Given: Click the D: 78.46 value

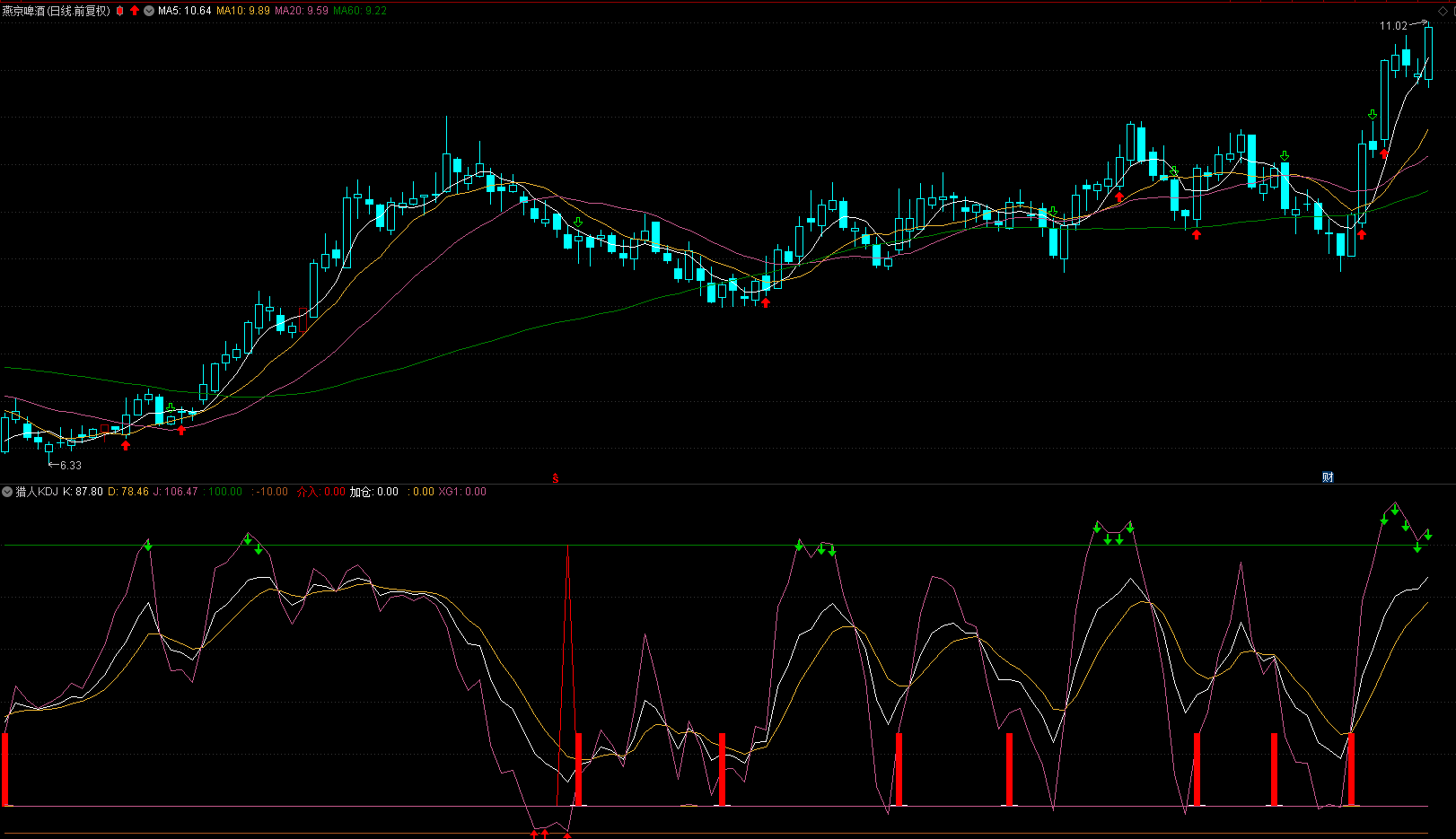Looking at the screenshot, I should coord(128,492).
